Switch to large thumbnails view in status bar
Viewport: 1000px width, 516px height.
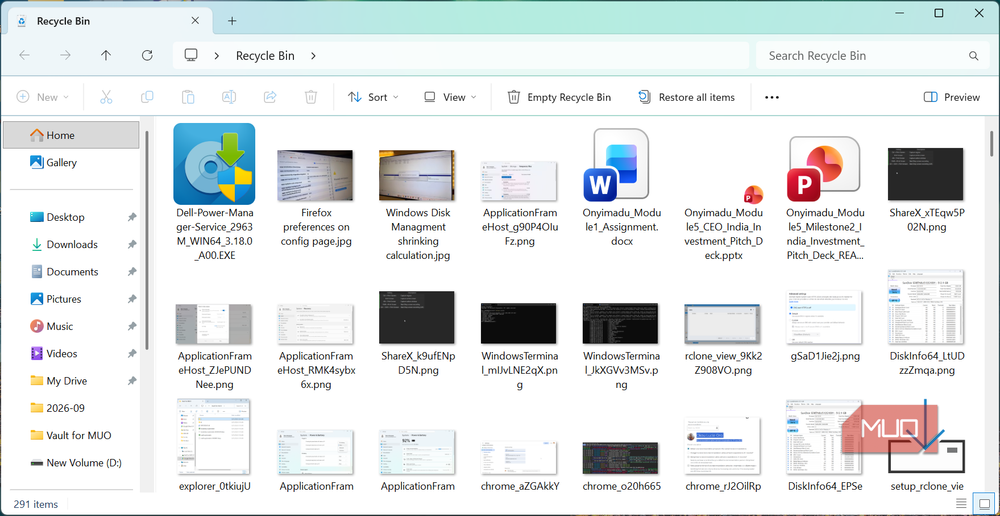coord(983,503)
